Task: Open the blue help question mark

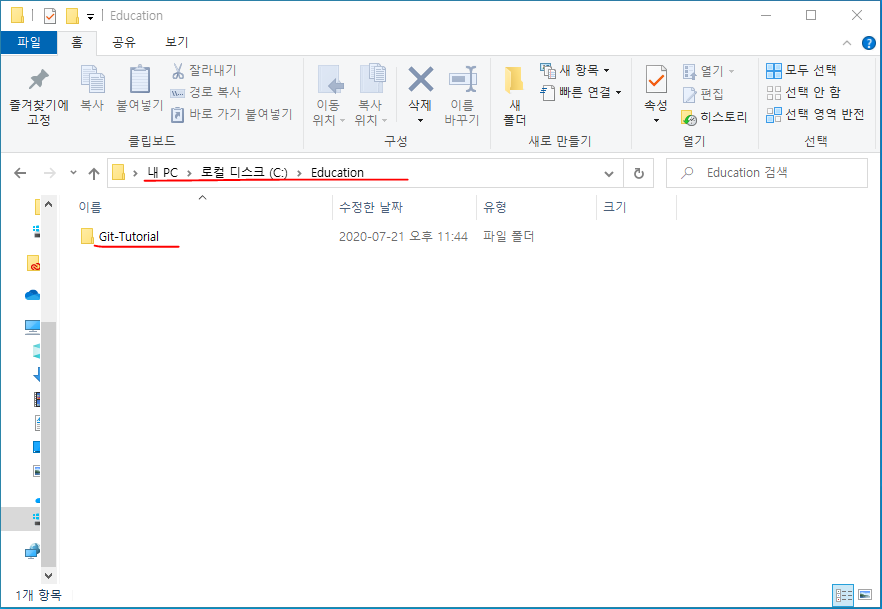Action: pyautogui.click(x=868, y=43)
